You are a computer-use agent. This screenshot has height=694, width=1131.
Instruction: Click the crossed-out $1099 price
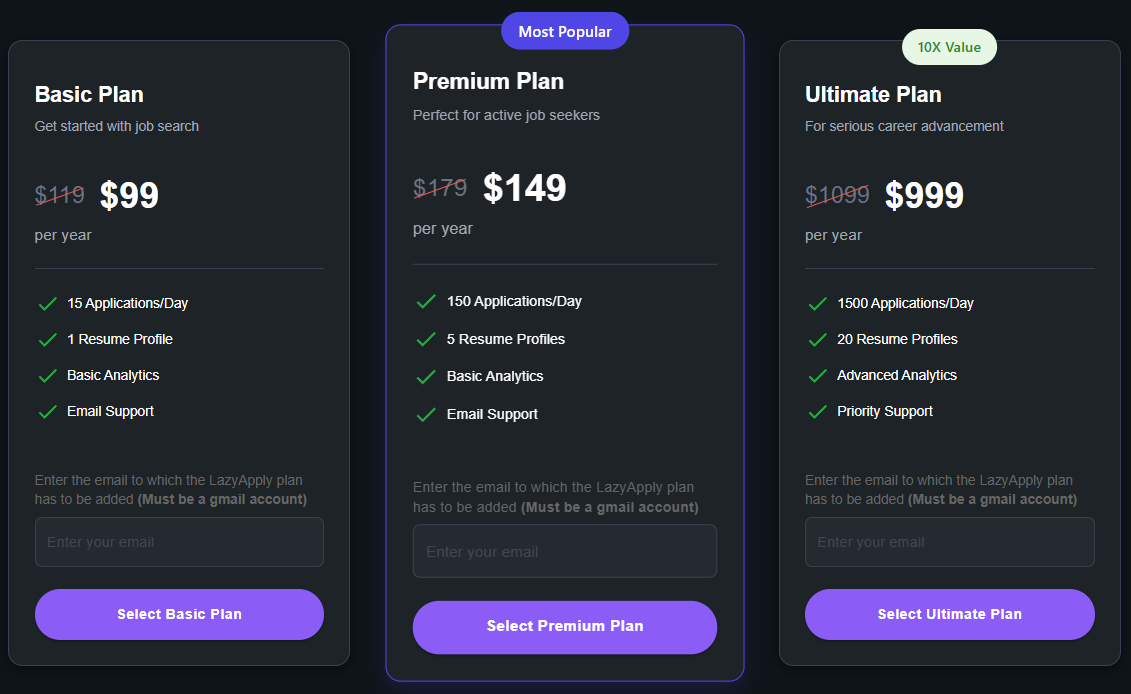[837, 195]
